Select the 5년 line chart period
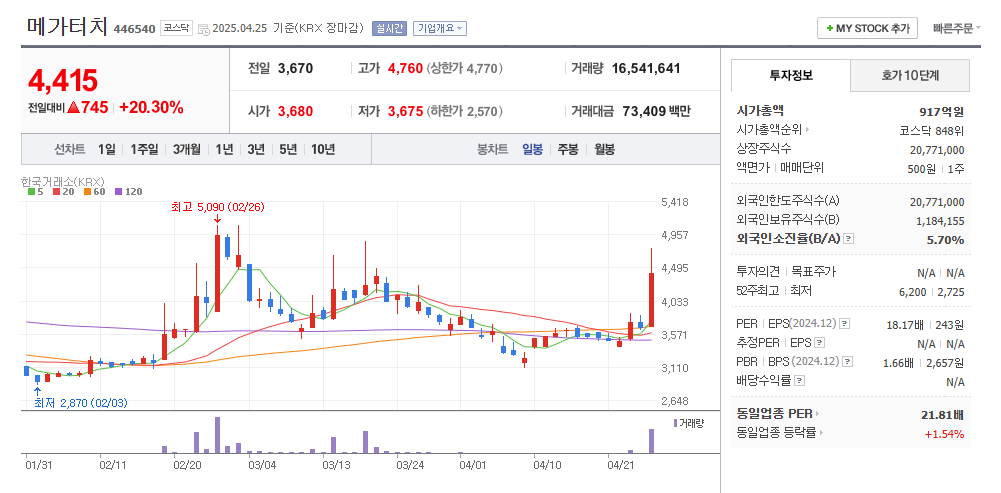1001x493 pixels. coord(288,149)
